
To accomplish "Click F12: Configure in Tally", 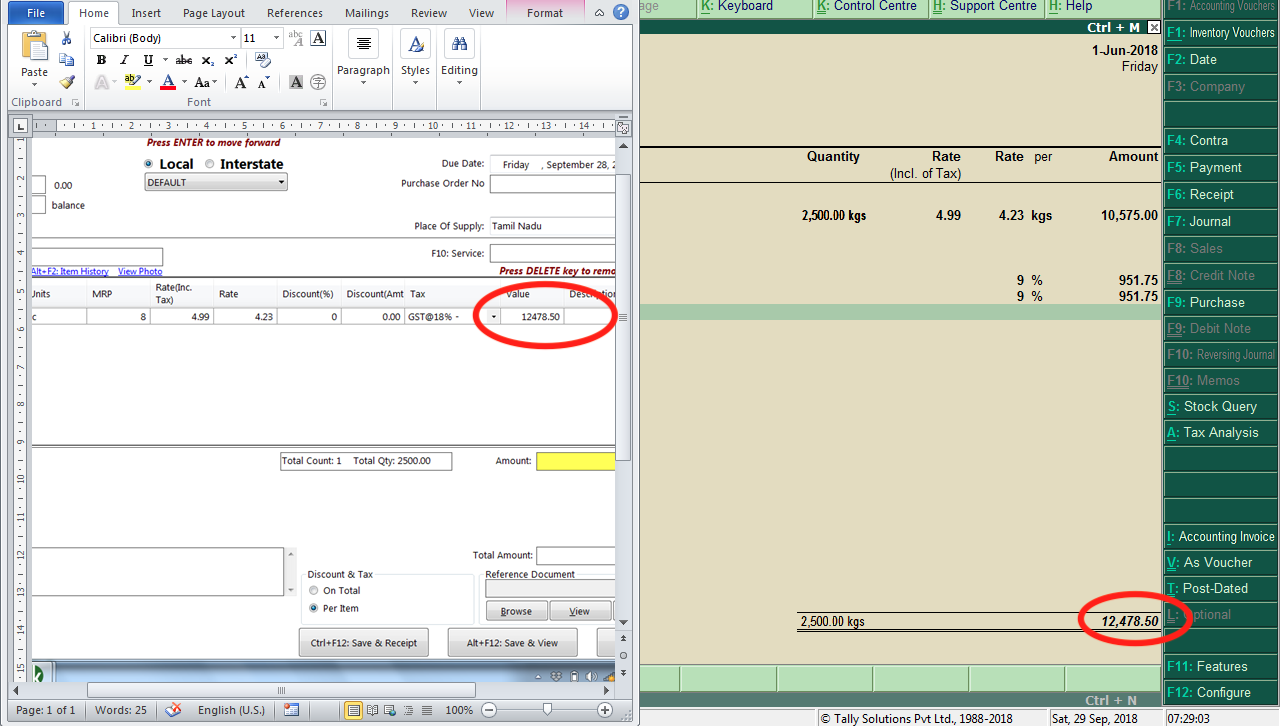I will tap(1221, 692).
